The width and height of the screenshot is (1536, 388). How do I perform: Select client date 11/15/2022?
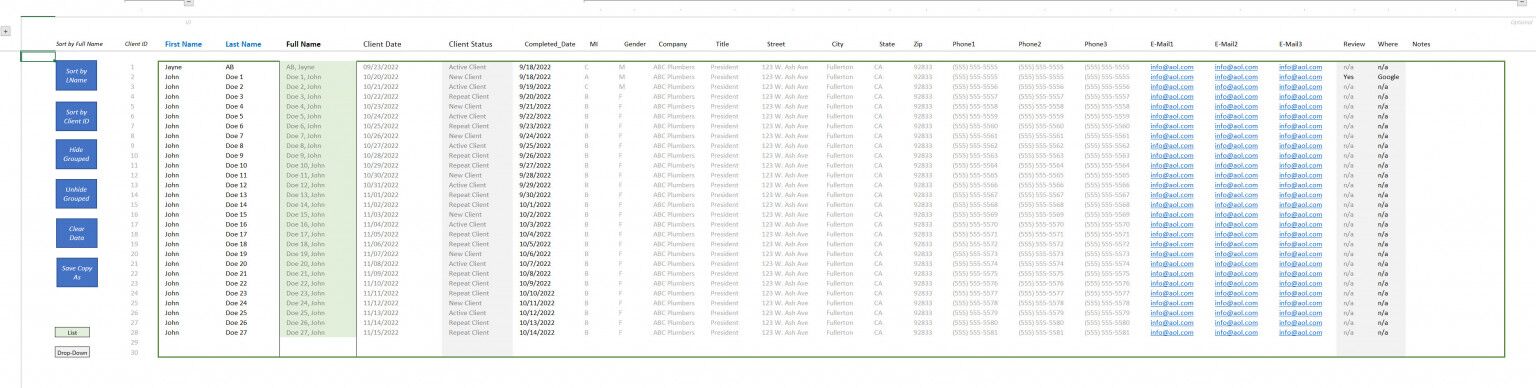pos(381,333)
